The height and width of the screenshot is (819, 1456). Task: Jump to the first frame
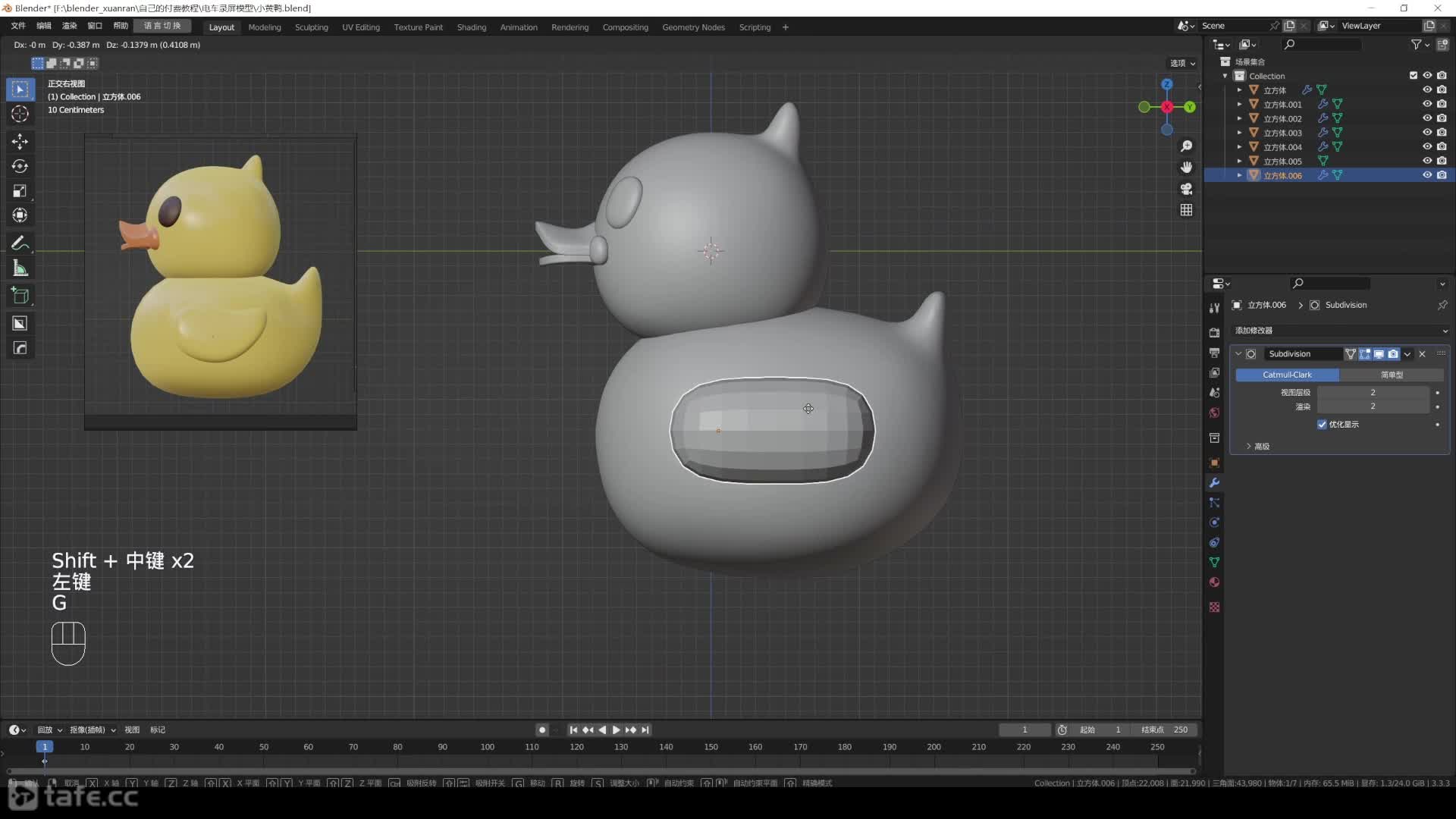point(573,730)
